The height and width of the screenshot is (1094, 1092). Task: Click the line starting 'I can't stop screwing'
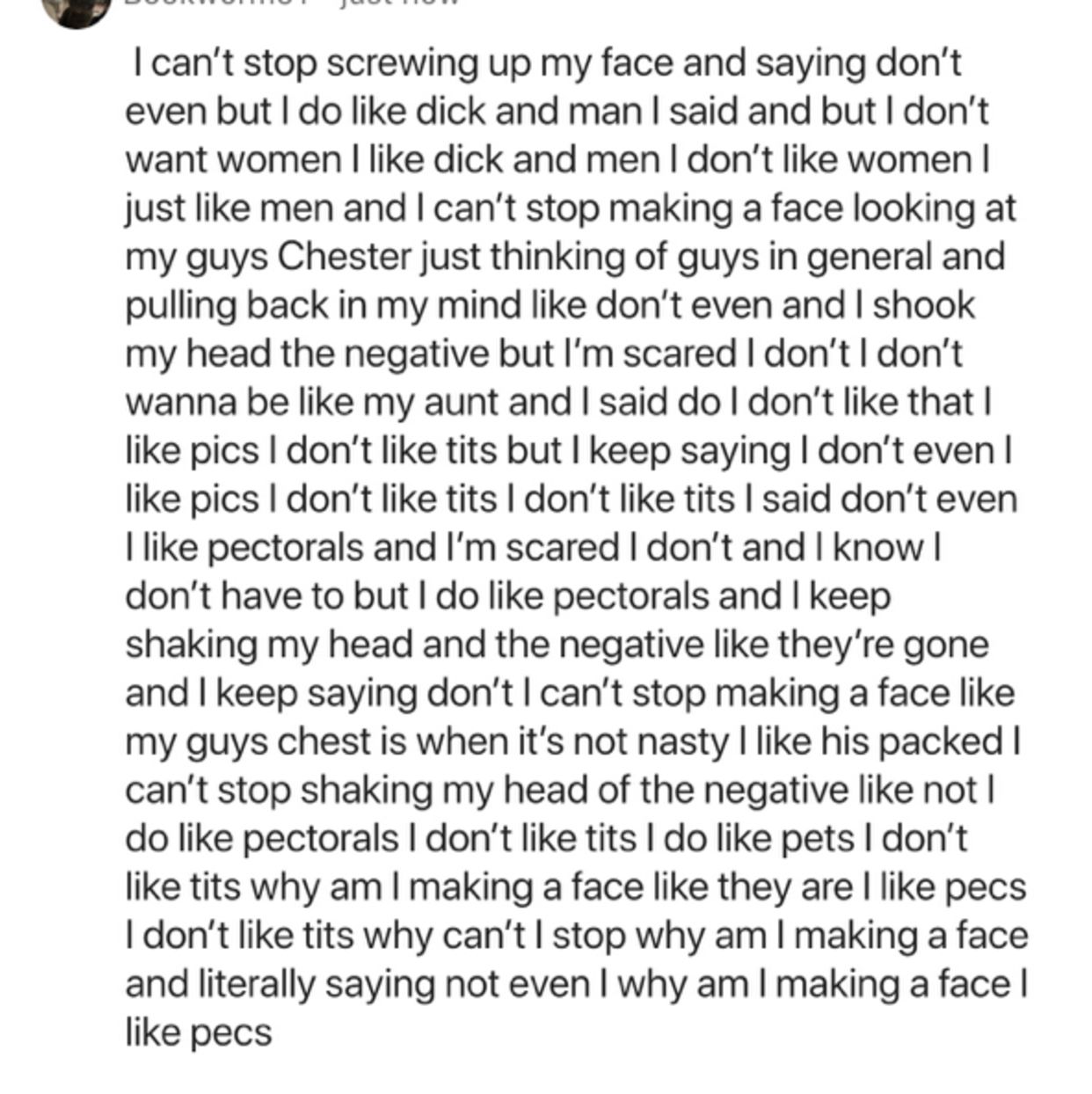548,64
